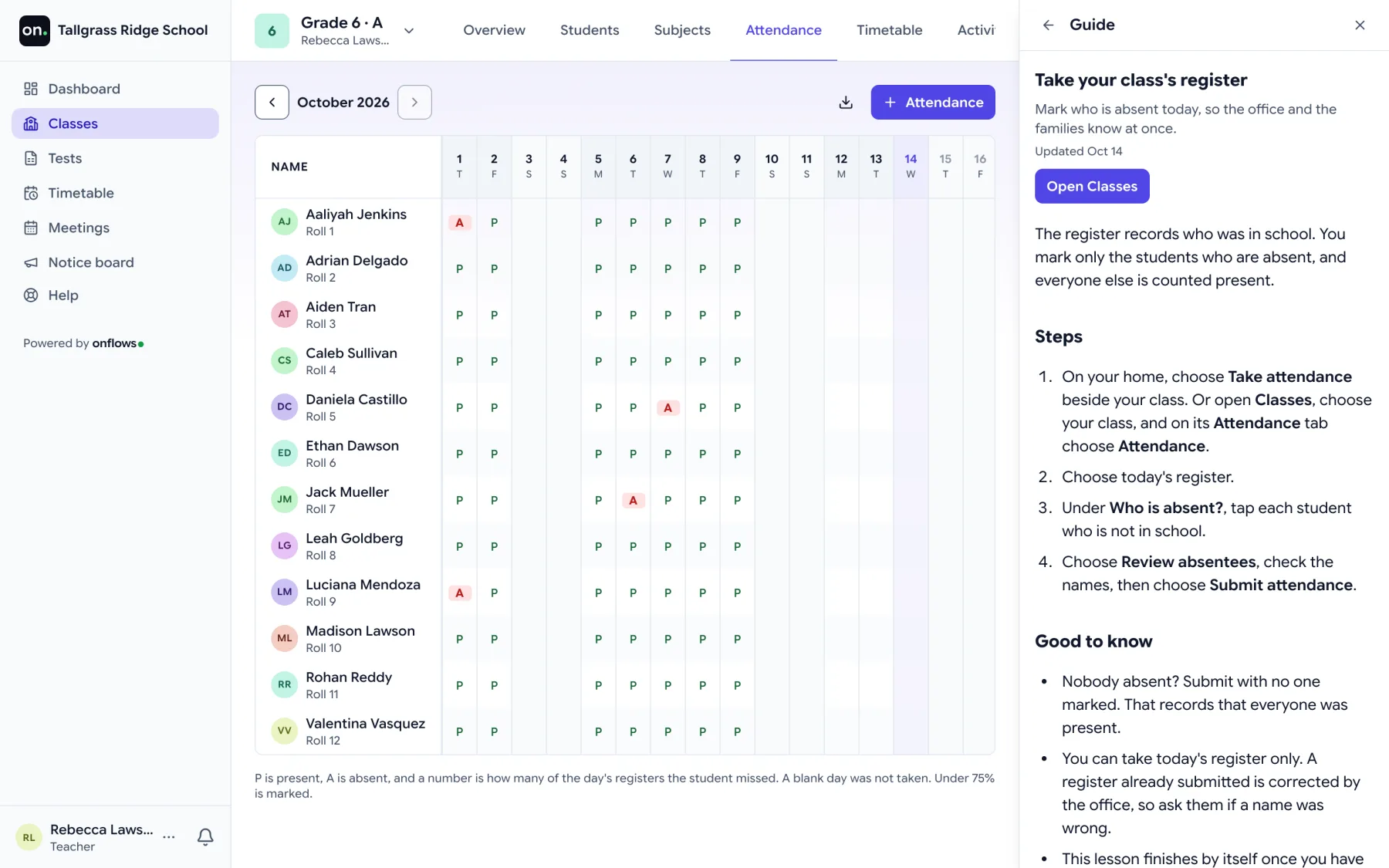Click Valentina Vasquez avatar VV
This screenshot has width=1389, height=868.
(x=285, y=731)
